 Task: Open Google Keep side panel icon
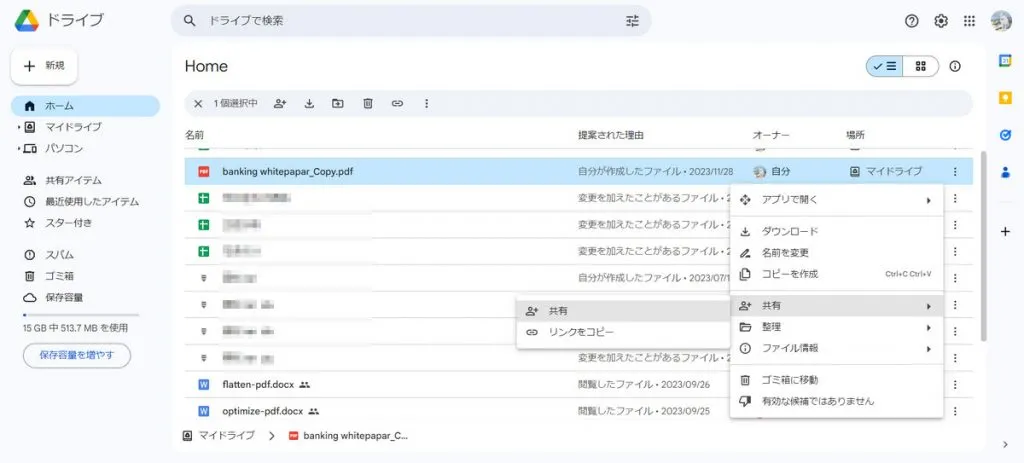point(1006,98)
